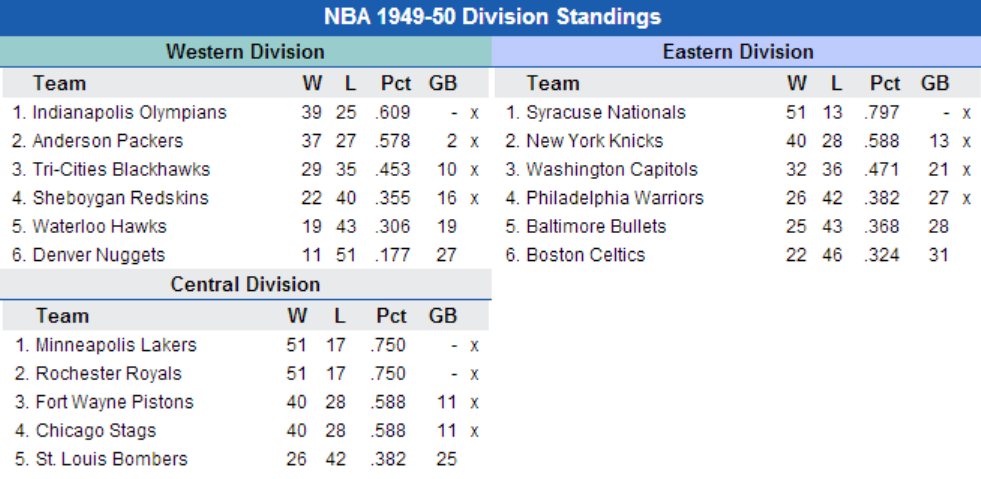Click the W column header in Central Division
This screenshot has height=479, width=981.
tap(297, 316)
